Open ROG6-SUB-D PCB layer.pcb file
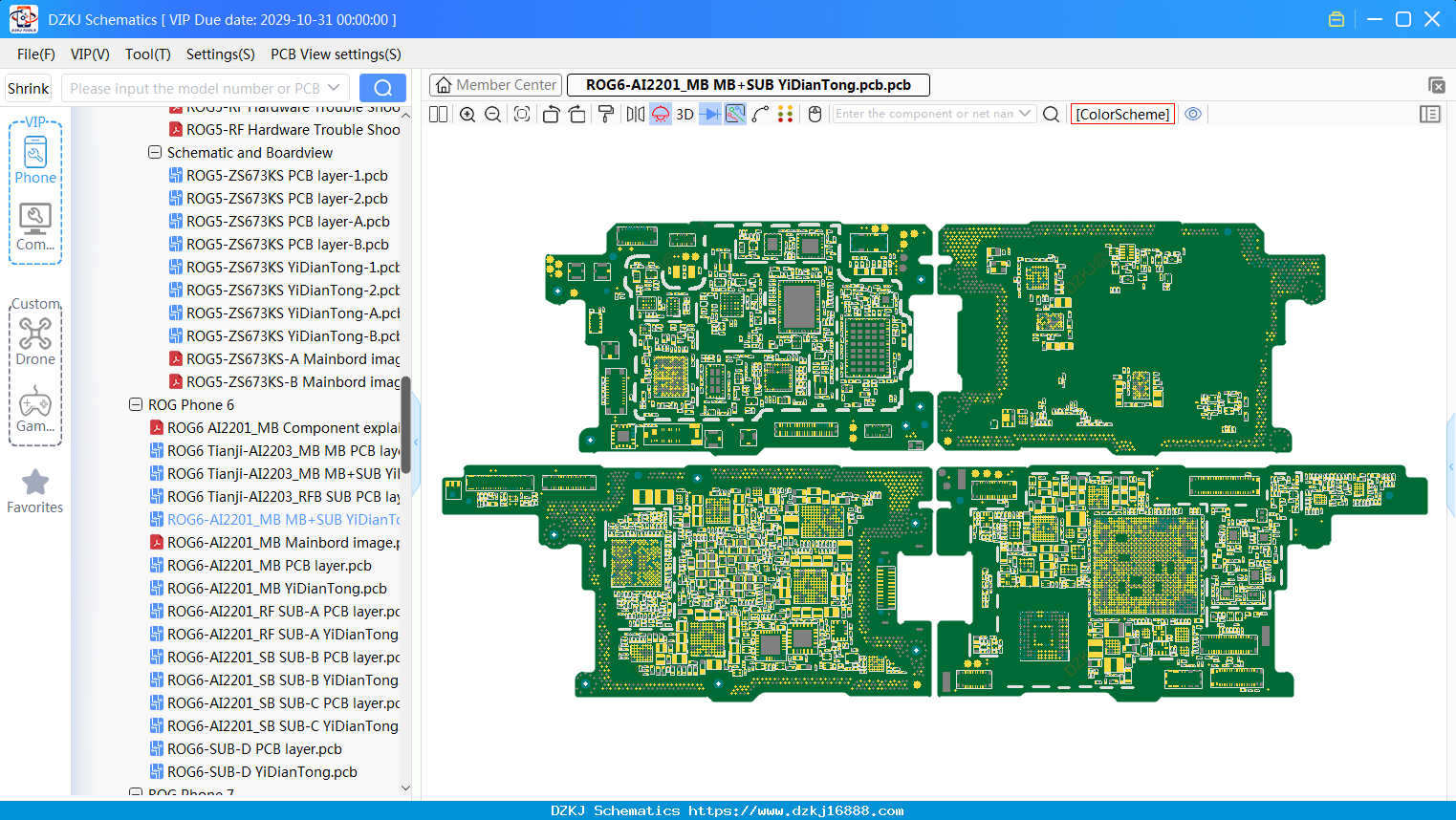1456x820 pixels. pos(254,749)
